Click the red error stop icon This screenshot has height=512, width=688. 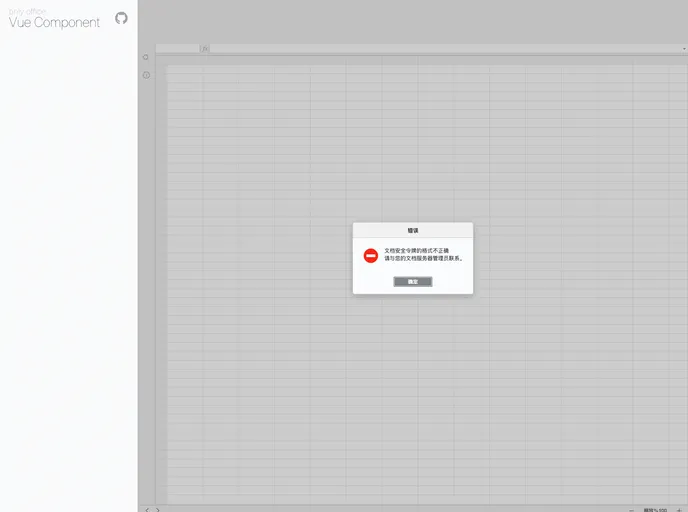click(371, 255)
